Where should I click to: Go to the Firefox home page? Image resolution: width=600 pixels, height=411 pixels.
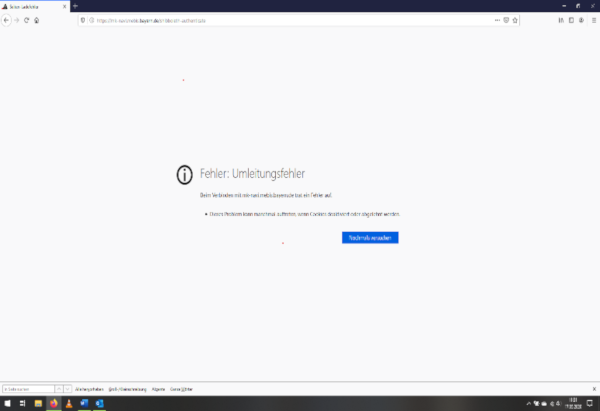click(37, 19)
